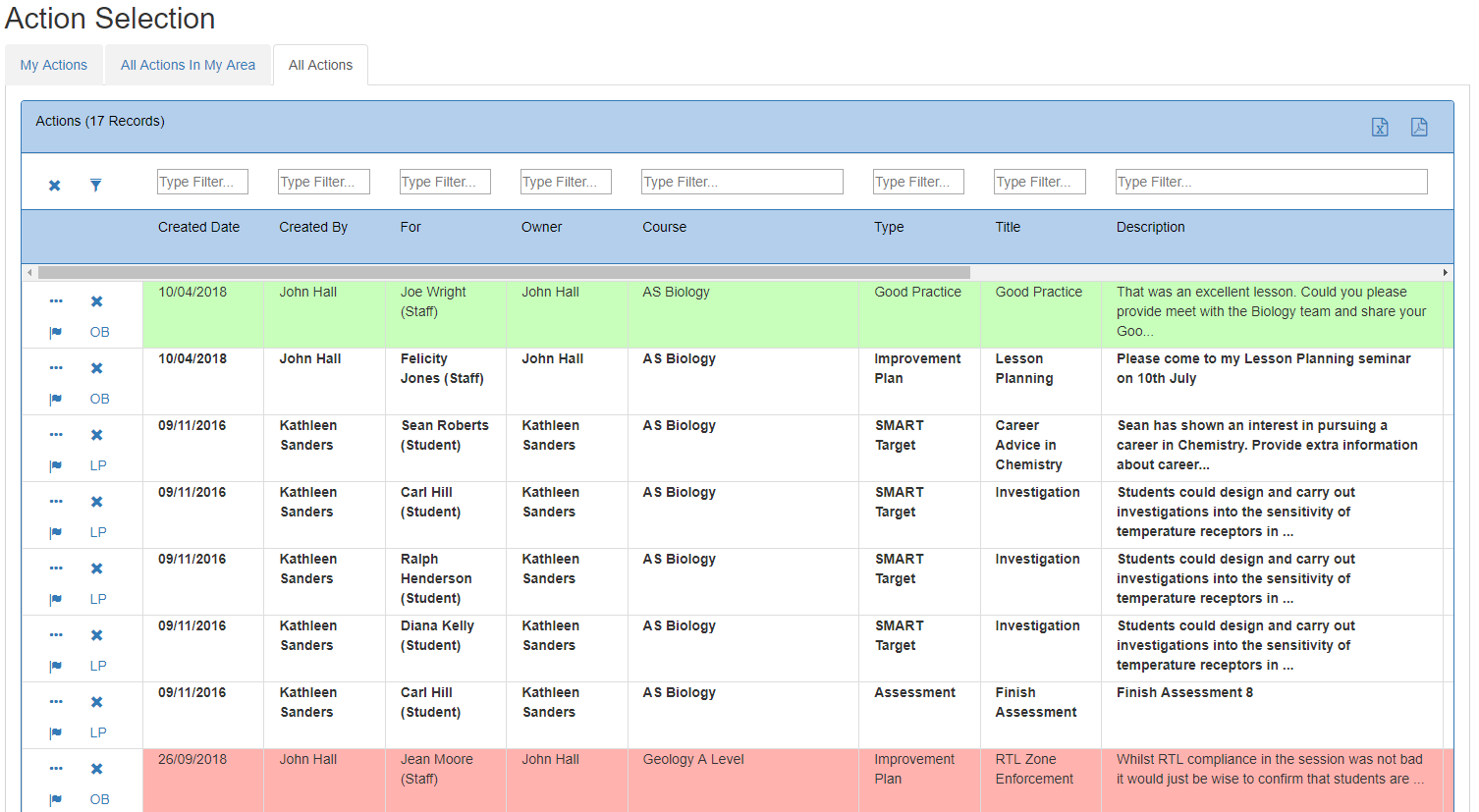Image resolution: width=1479 pixels, height=812 pixels.
Task: Flag the Finish Assessment action row
Action: (x=56, y=732)
